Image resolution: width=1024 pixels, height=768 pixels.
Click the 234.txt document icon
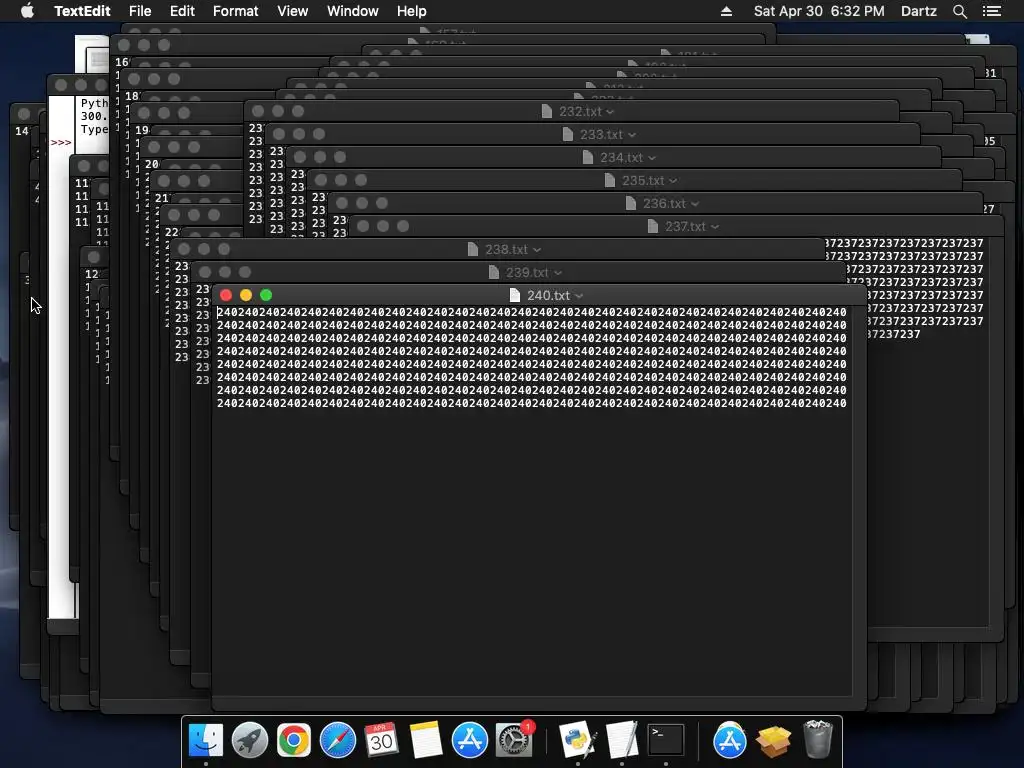point(588,157)
